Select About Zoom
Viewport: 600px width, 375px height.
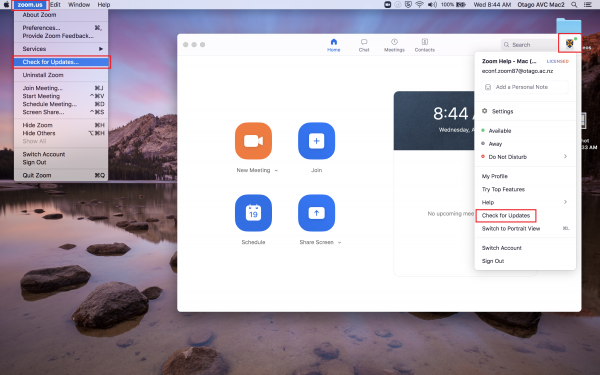tap(61, 15)
